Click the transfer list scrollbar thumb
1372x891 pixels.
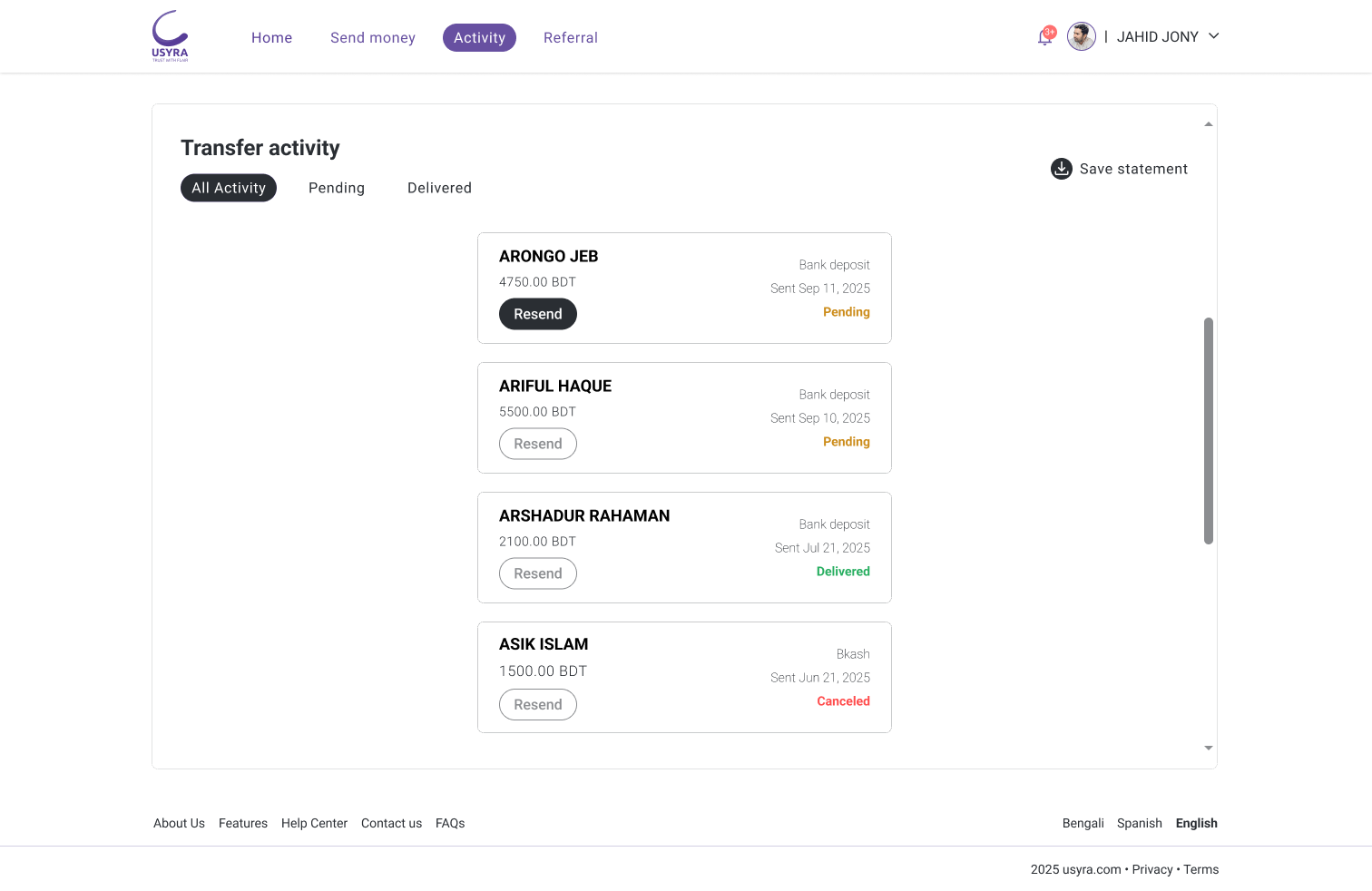pyautogui.click(x=1208, y=430)
